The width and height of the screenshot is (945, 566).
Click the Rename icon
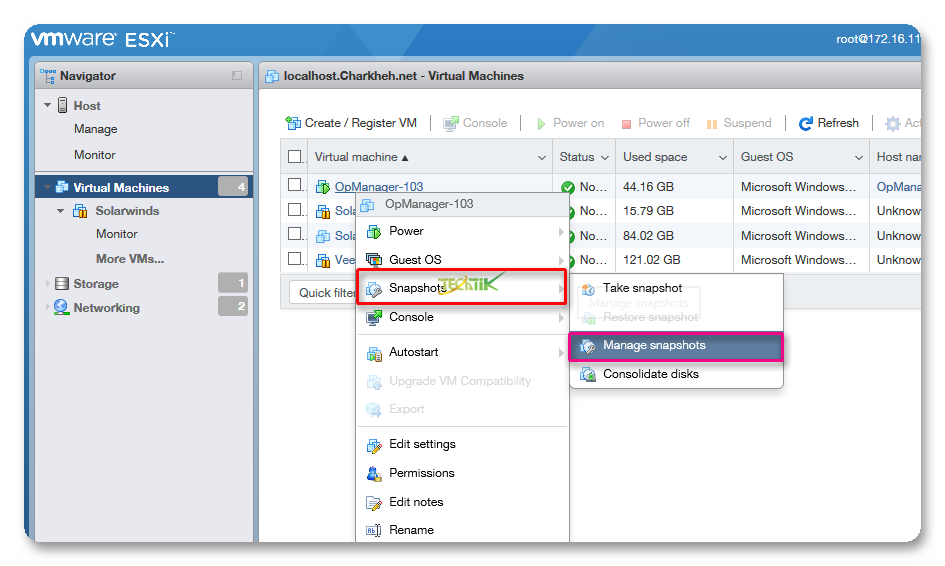[374, 530]
